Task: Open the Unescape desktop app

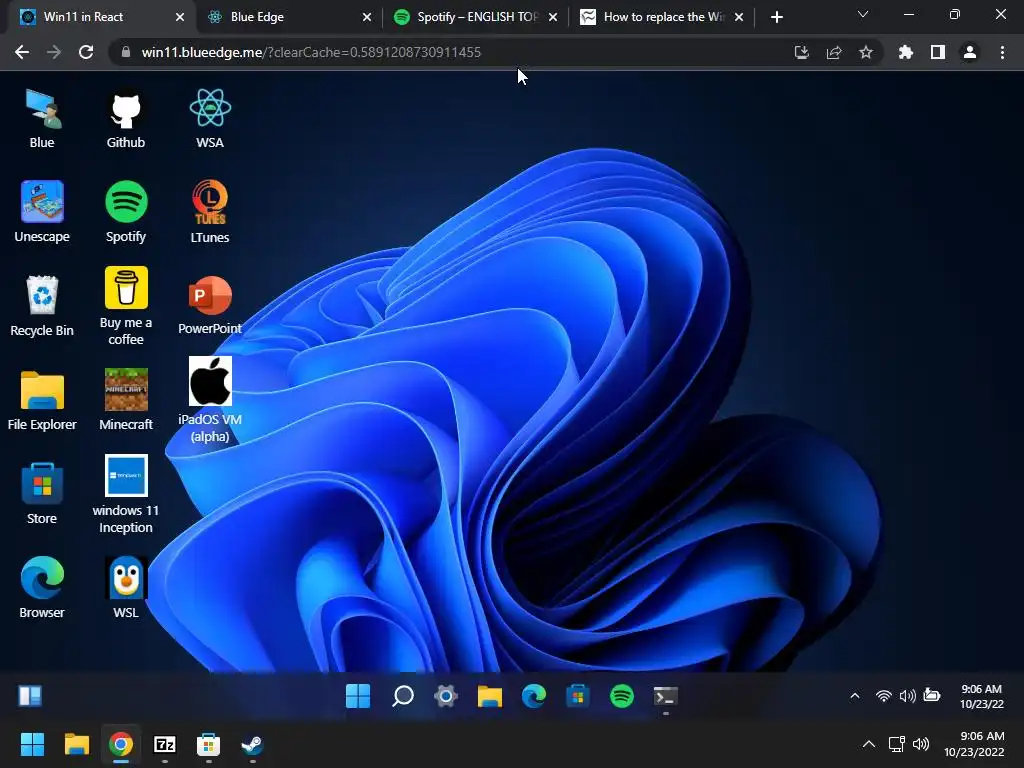Action: [x=42, y=212]
